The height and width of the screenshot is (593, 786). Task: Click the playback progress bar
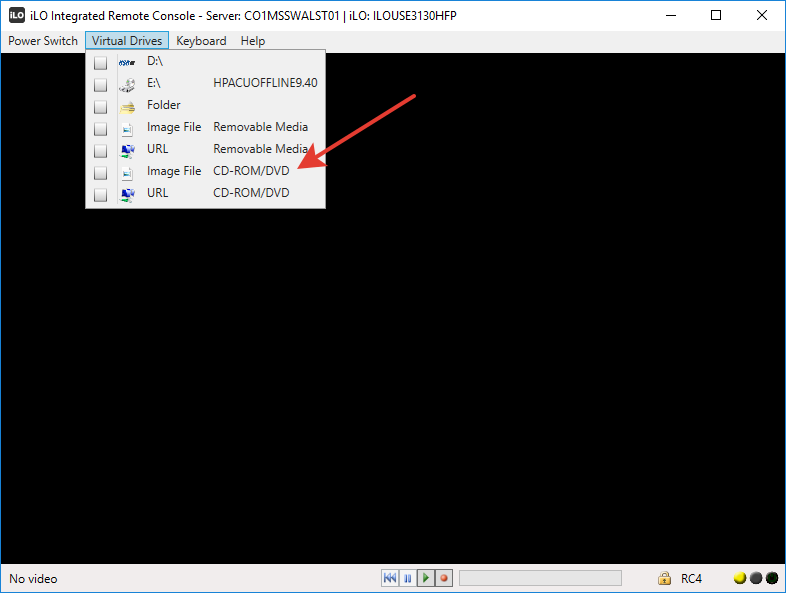(x=540, y=578)
